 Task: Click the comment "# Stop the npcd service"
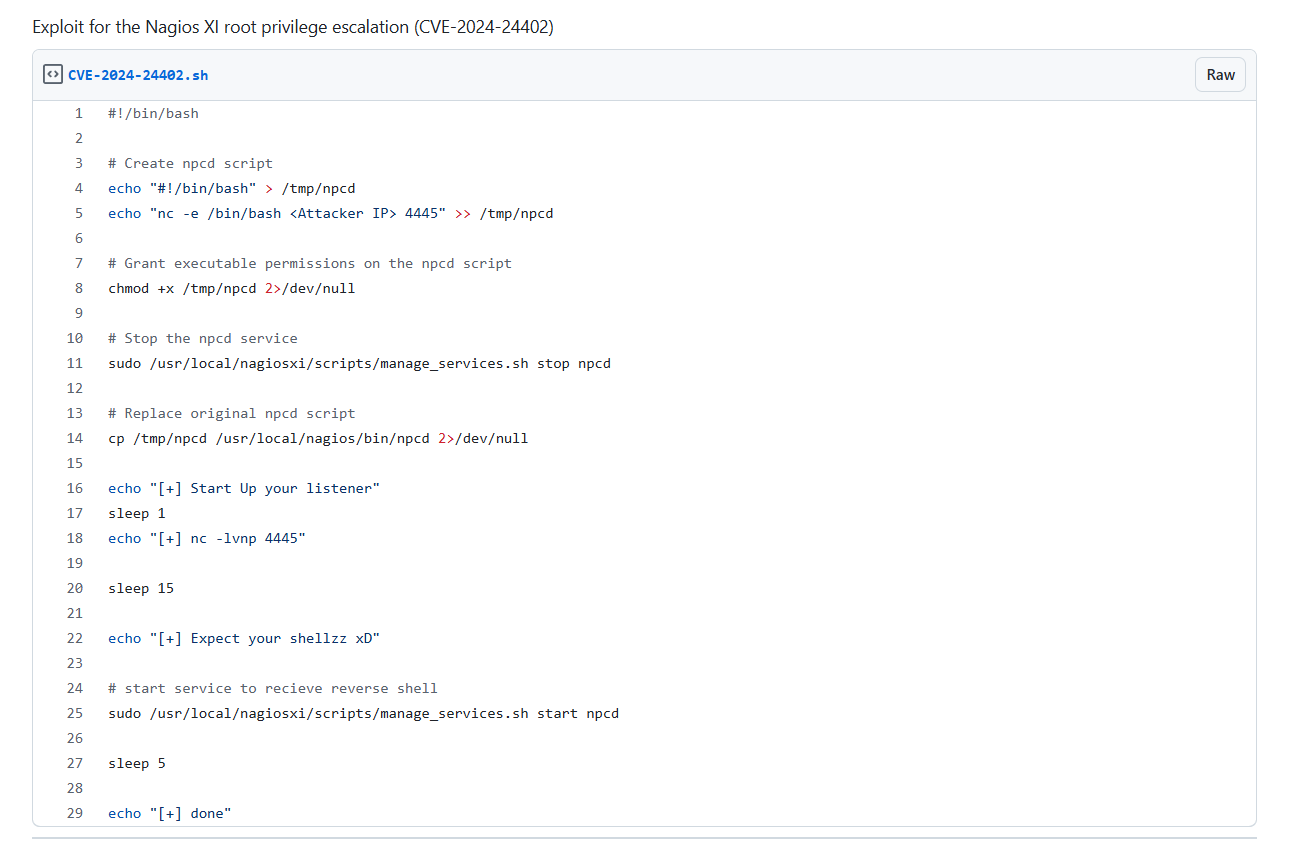pyautogui.click(x=203, y=338)
